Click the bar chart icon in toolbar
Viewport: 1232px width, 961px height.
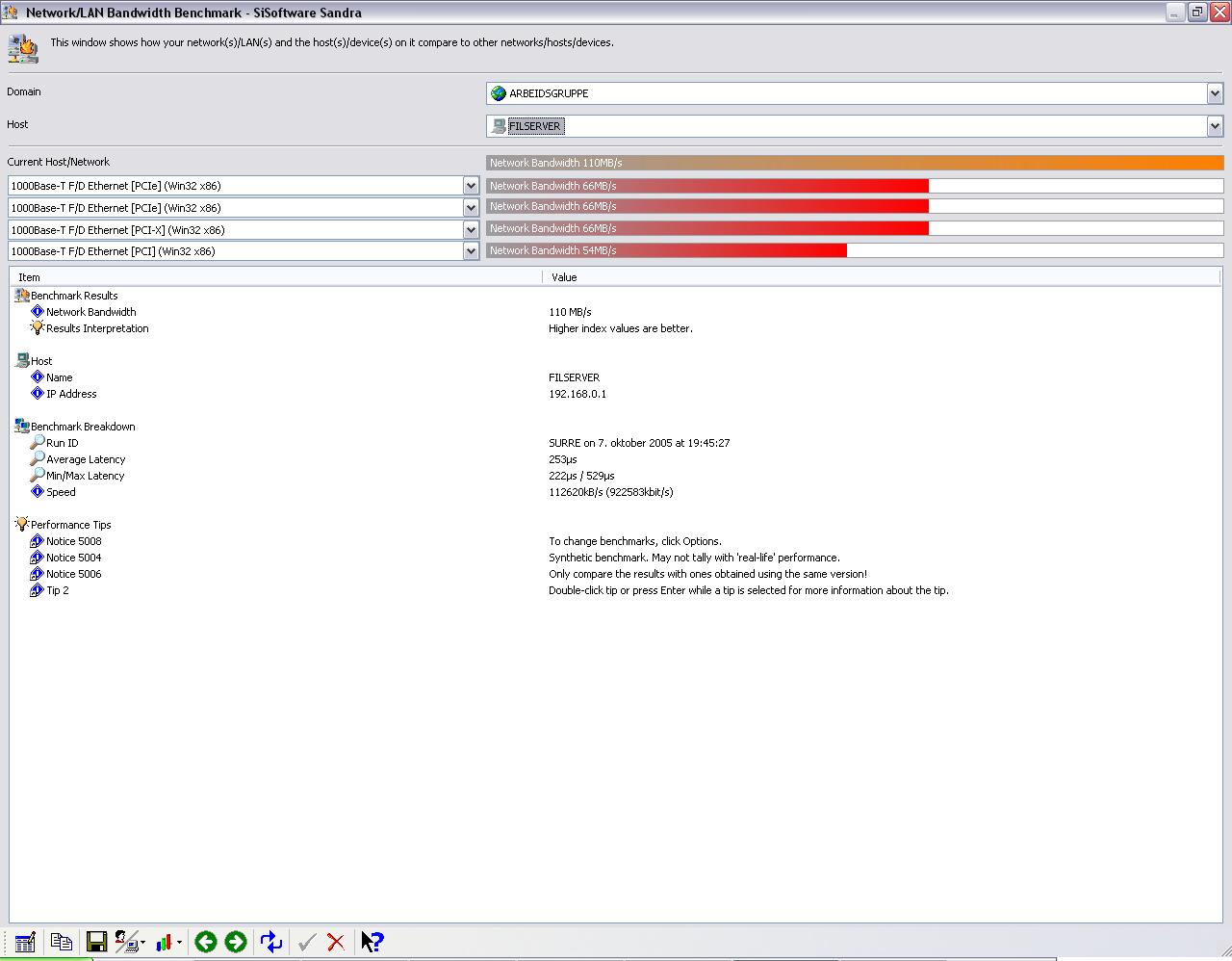164,942
